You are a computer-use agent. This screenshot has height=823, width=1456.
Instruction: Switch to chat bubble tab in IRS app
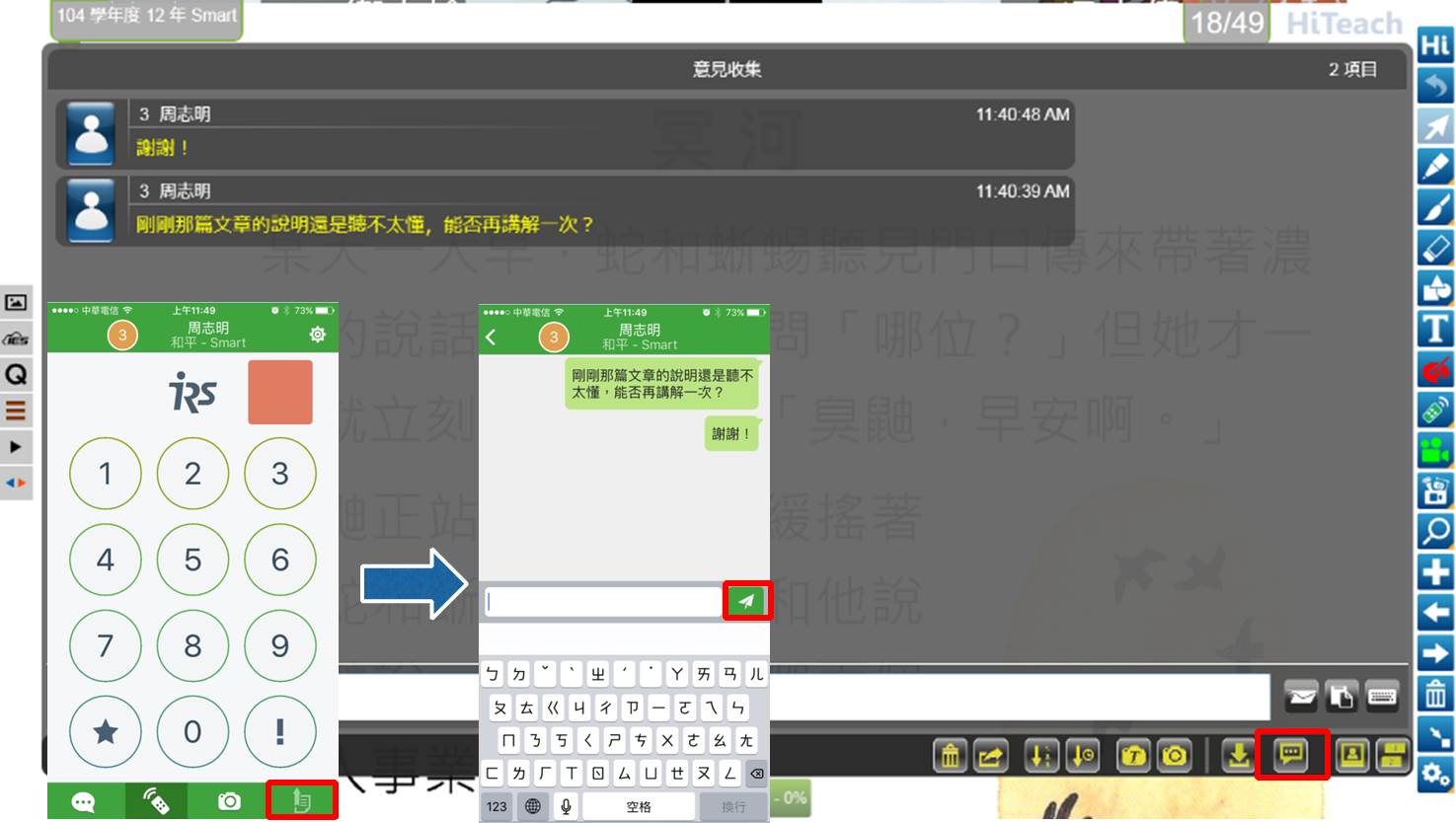[x=84, y=801]
